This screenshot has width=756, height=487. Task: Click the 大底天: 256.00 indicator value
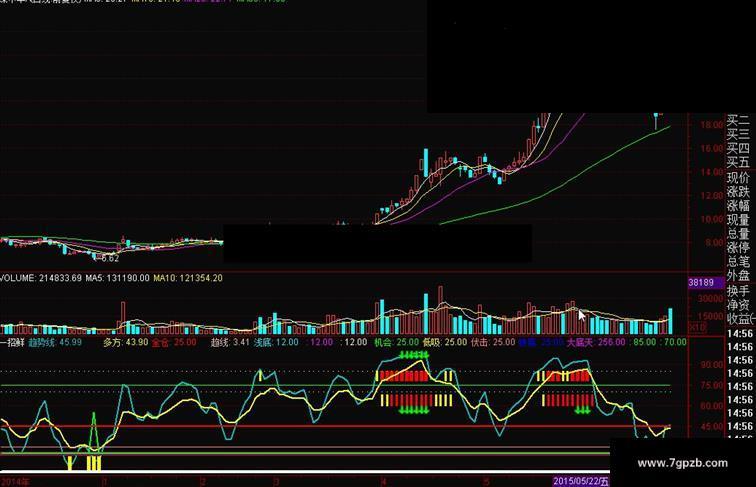[x=595, y=342]
